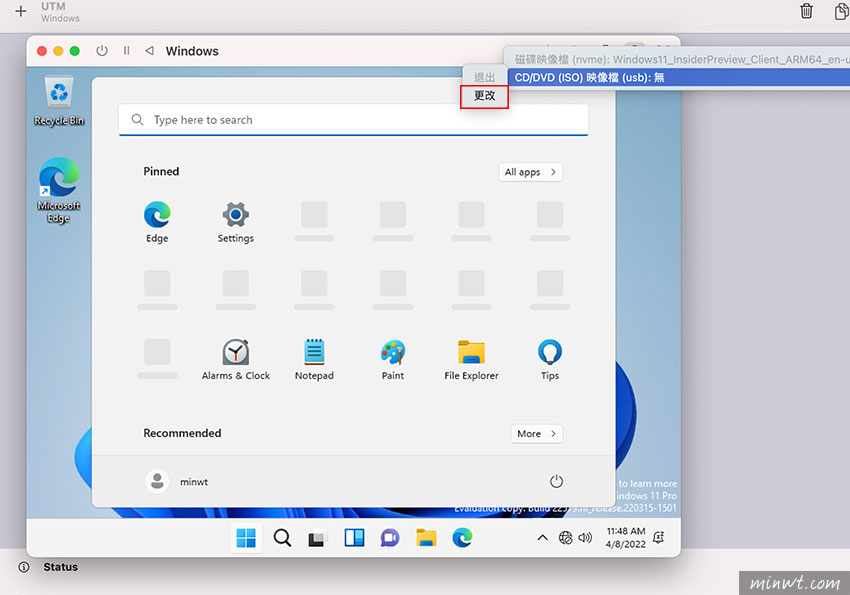Click the UTM clone copy icon
Viewport: 850px width, 595px height.
click(x=842, y=11)
